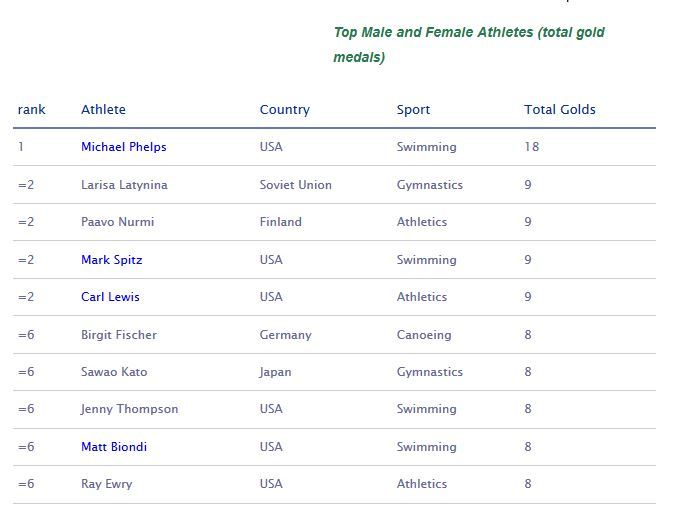Click the Soviet Union country cell

(295, 185)
